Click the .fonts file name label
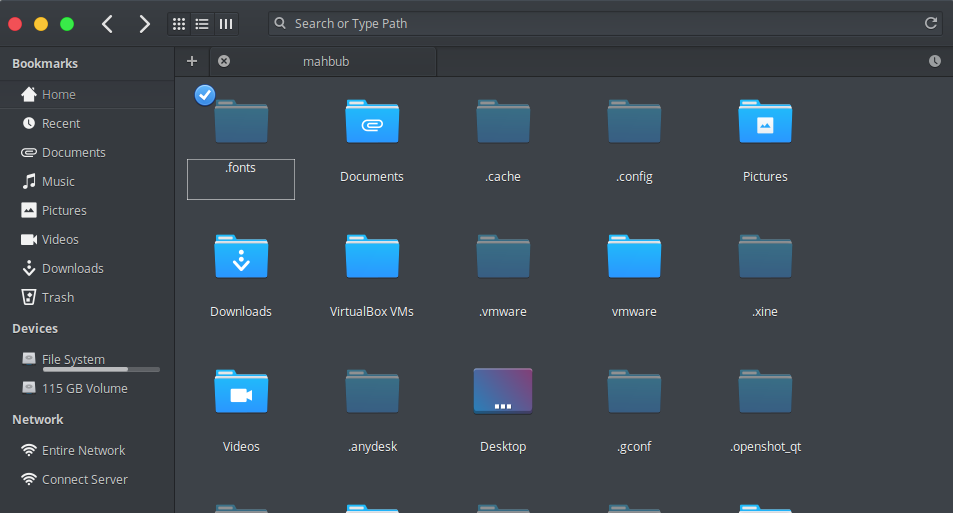953x513 pixels. pyautogui.click(x=241, y=168)
